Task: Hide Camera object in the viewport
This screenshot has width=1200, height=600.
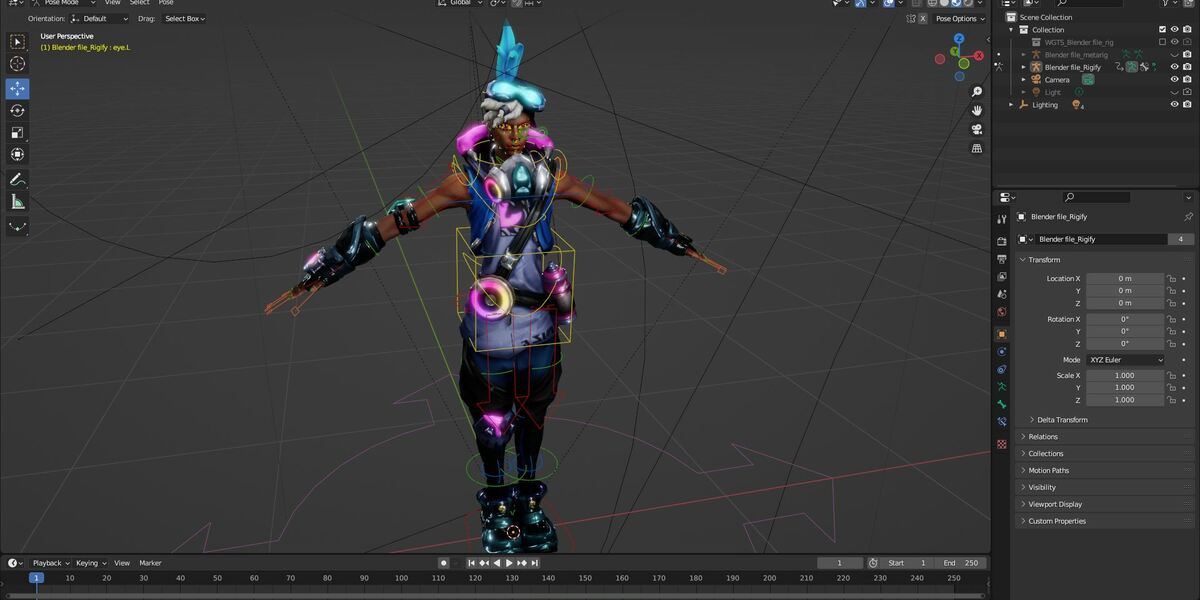Action: click(1175, 80)
